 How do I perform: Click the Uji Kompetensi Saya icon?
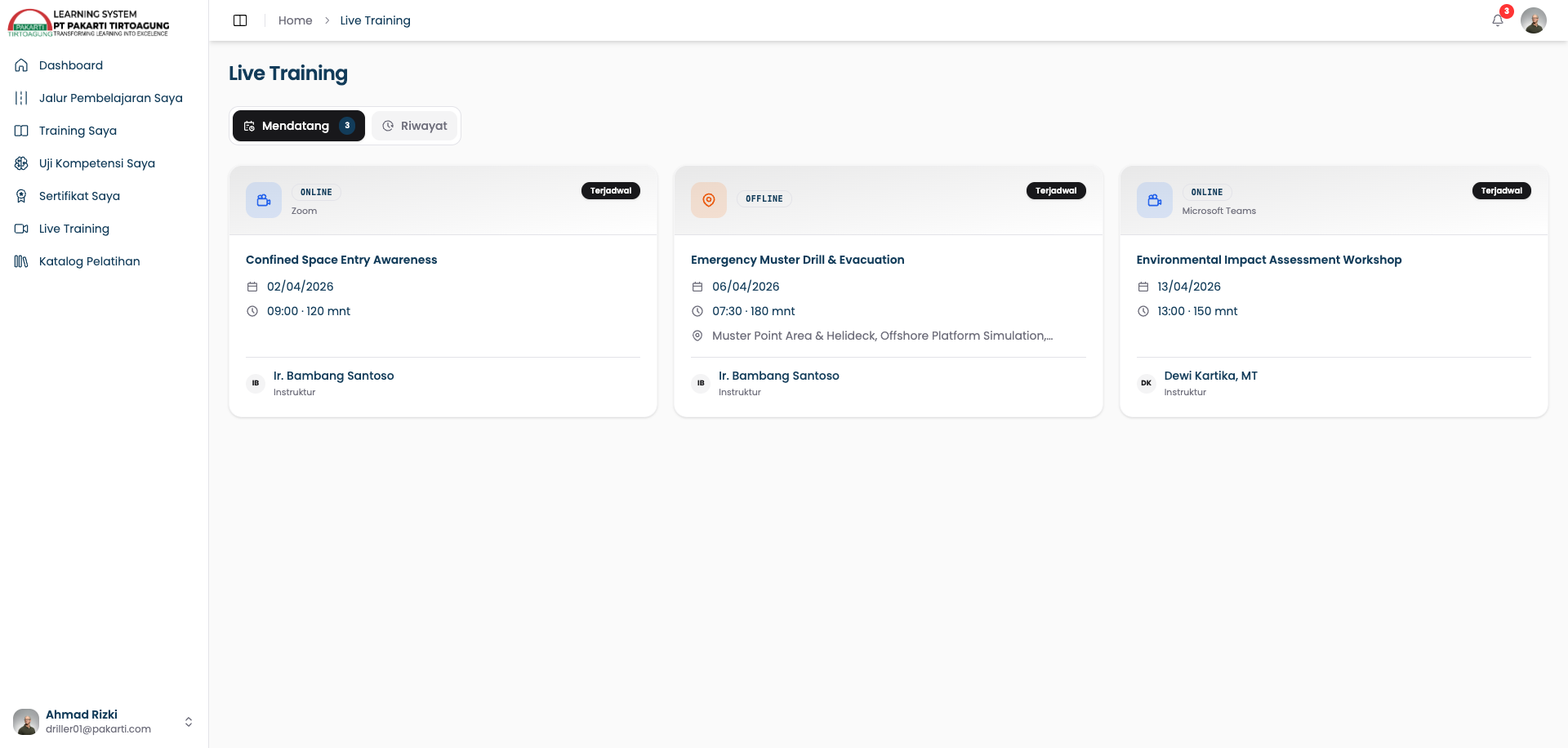click(21, 163)
